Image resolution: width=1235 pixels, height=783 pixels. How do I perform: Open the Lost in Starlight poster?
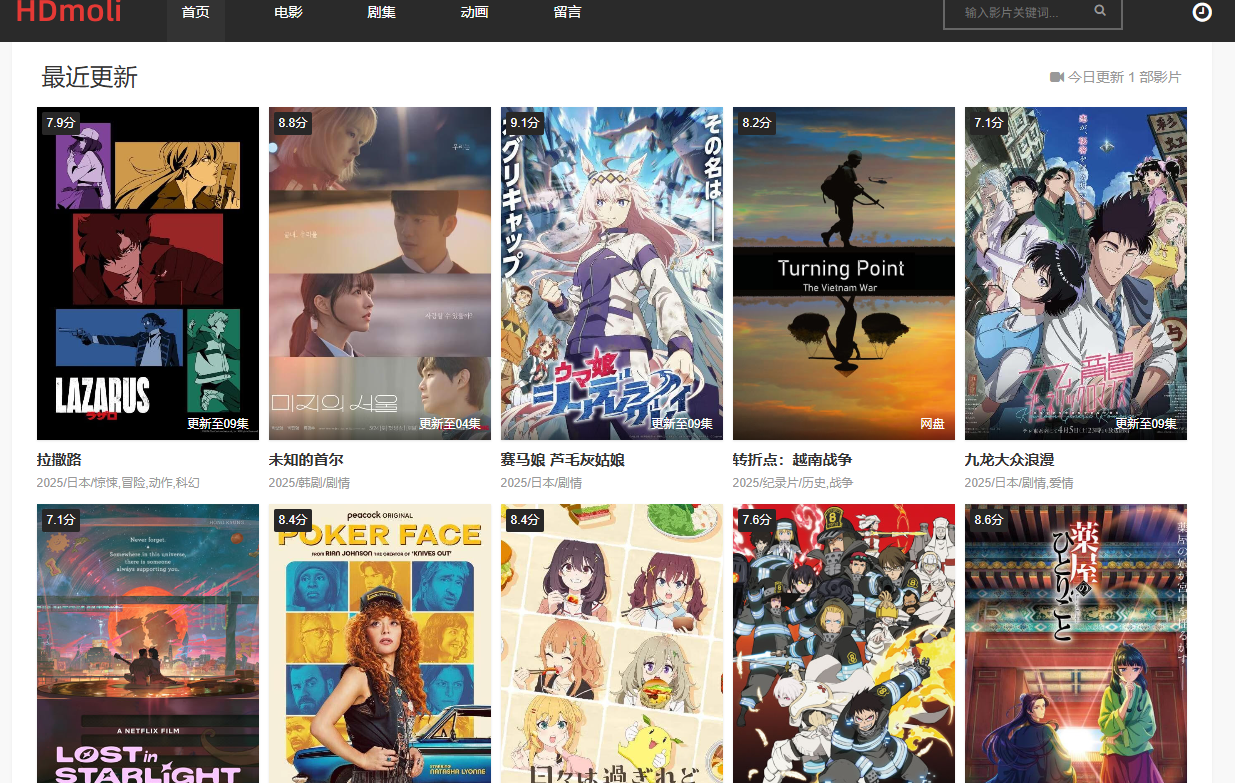(x=148, y=643)
